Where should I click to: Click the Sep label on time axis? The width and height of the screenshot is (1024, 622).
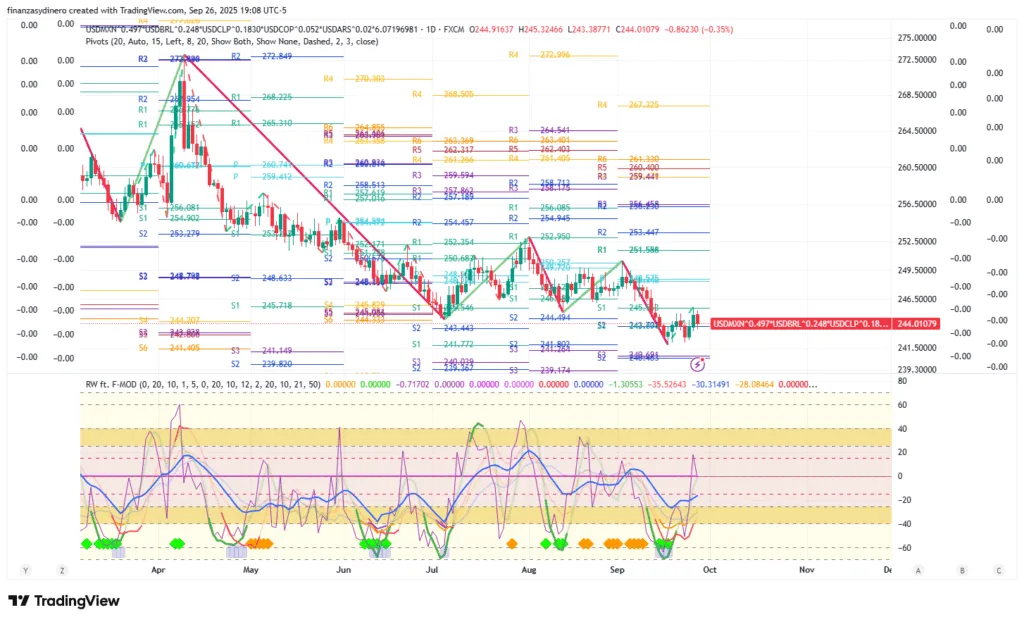[x=617, y=568]
